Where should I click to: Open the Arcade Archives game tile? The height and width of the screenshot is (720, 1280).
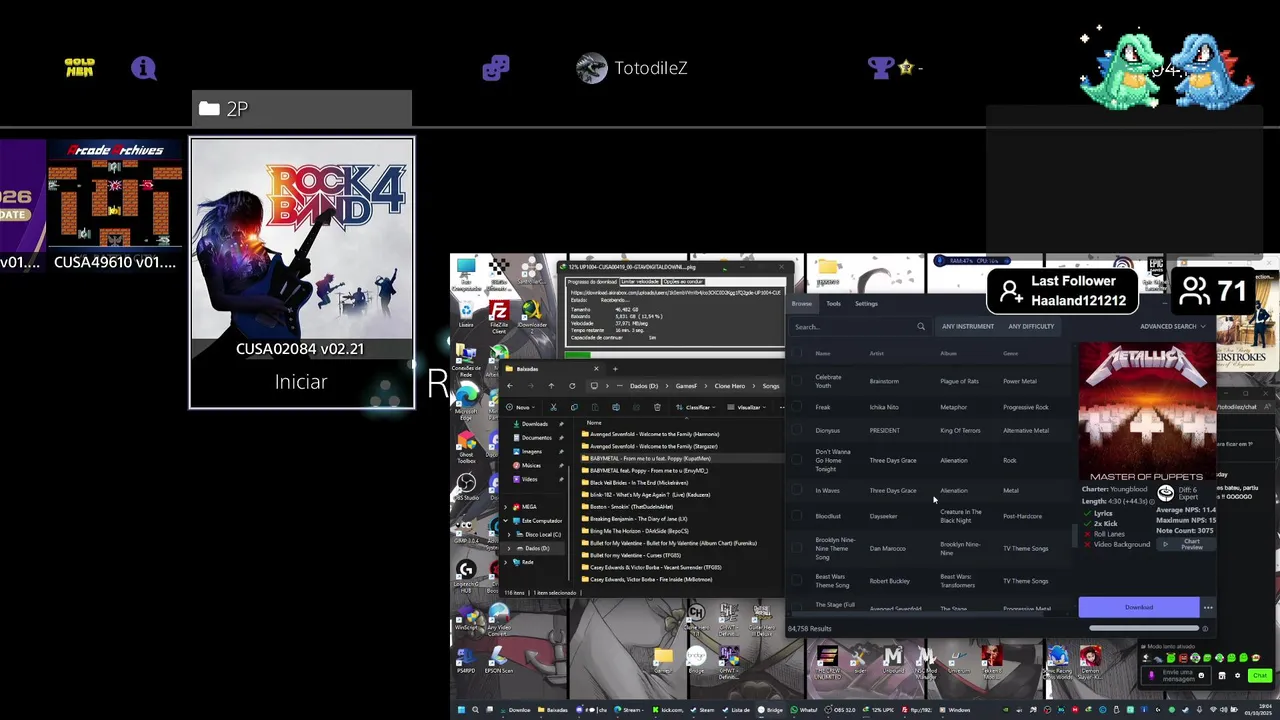(114, 206)
